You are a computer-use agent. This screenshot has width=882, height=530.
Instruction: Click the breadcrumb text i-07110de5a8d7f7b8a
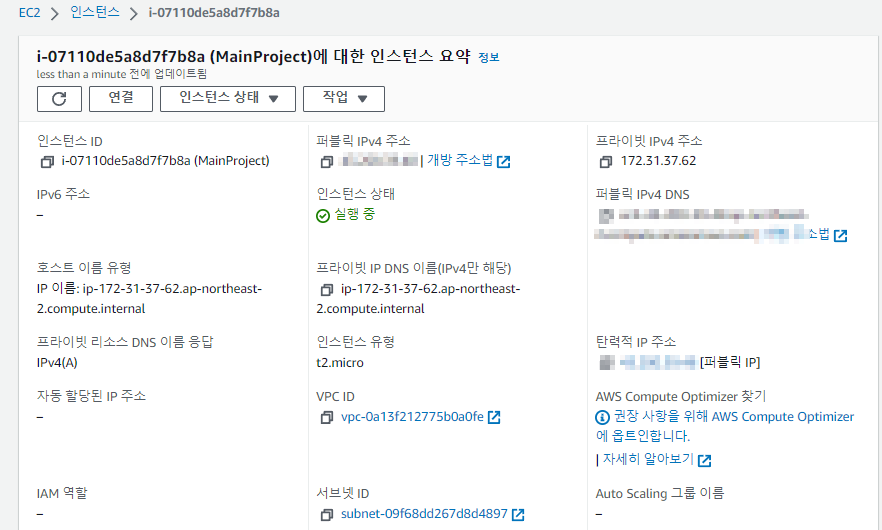tap(214, 12)
